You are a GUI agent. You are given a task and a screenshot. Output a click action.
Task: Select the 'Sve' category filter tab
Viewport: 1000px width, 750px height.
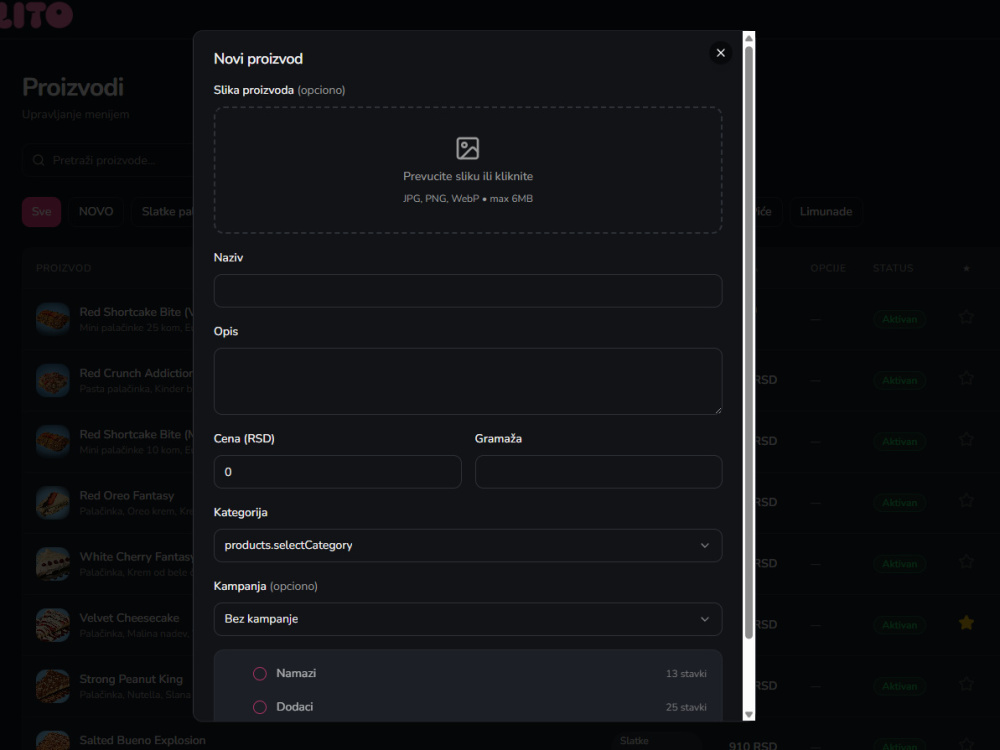point(41,212)
